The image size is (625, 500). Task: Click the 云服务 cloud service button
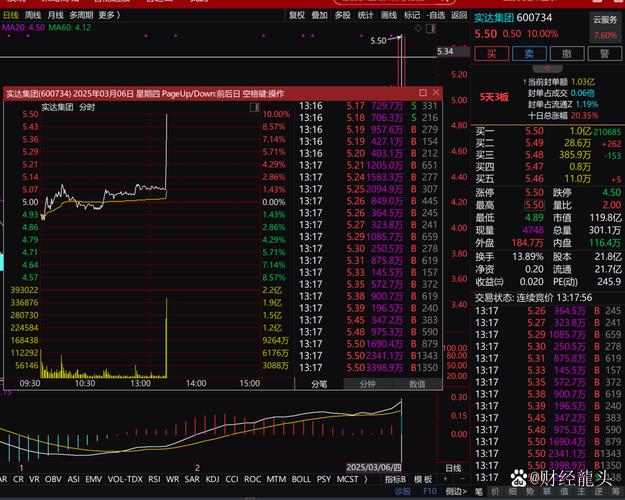click(x=604, y=17)
